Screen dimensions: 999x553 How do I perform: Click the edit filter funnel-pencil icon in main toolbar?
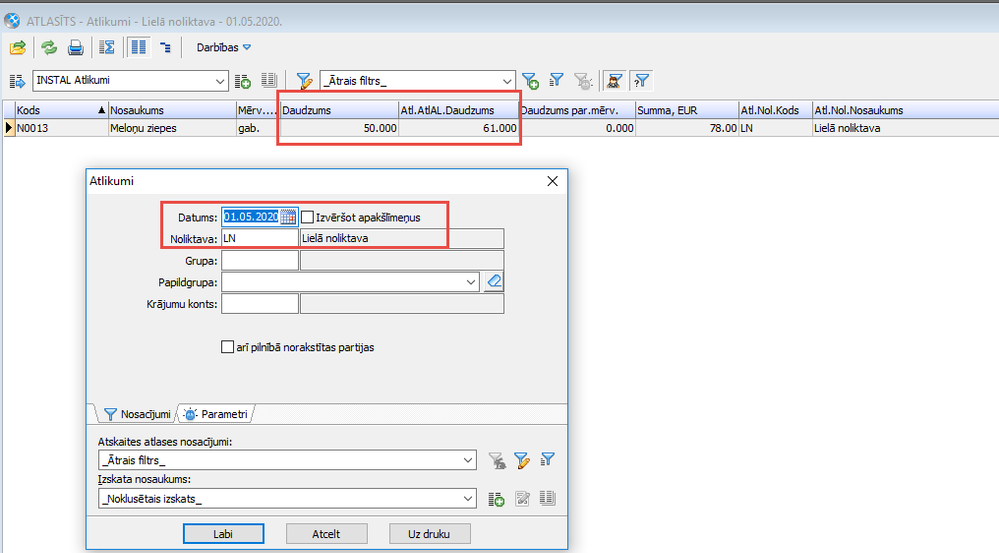pos(304,81)
